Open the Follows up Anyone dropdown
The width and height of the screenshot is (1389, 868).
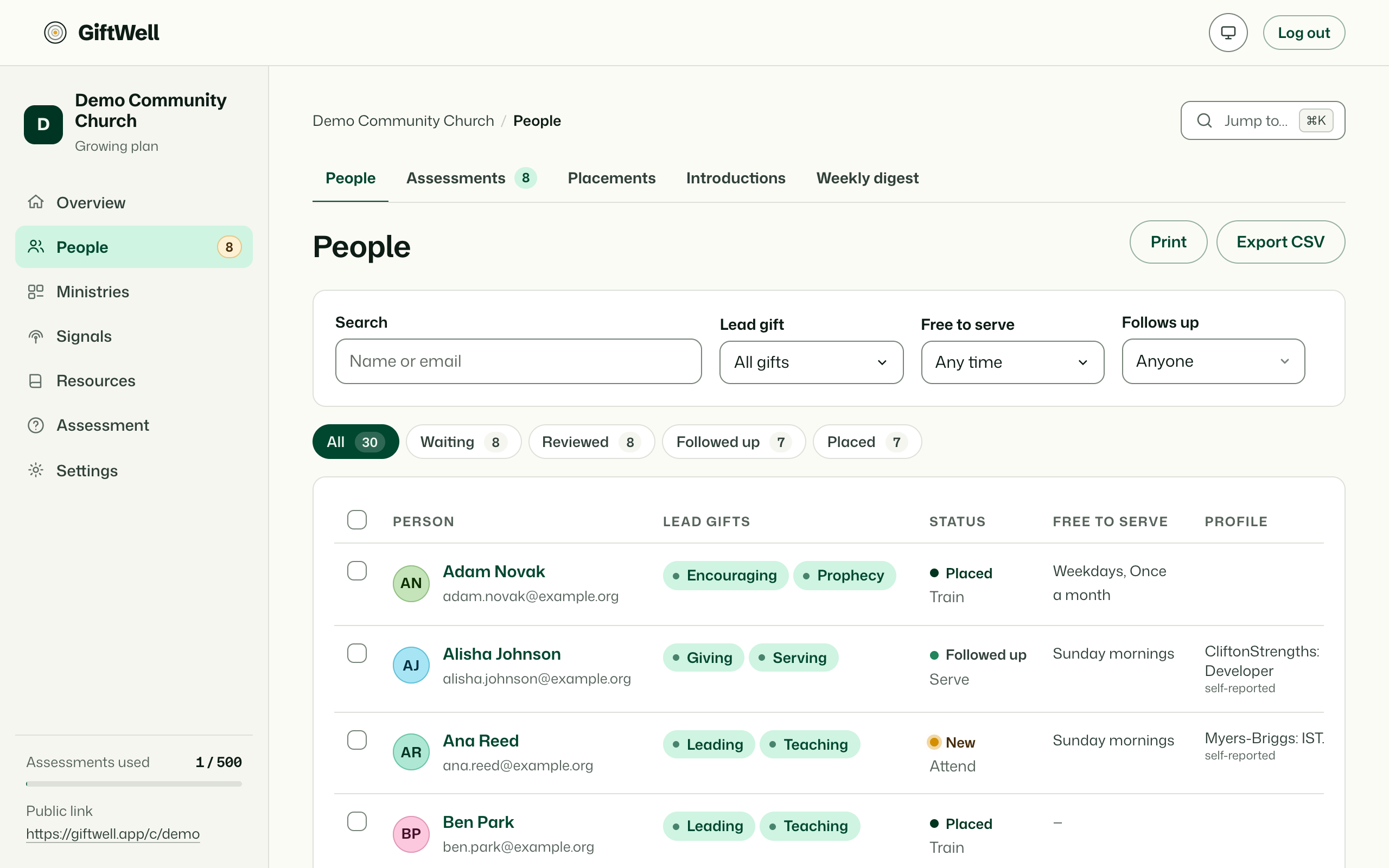click(1213, 361)
